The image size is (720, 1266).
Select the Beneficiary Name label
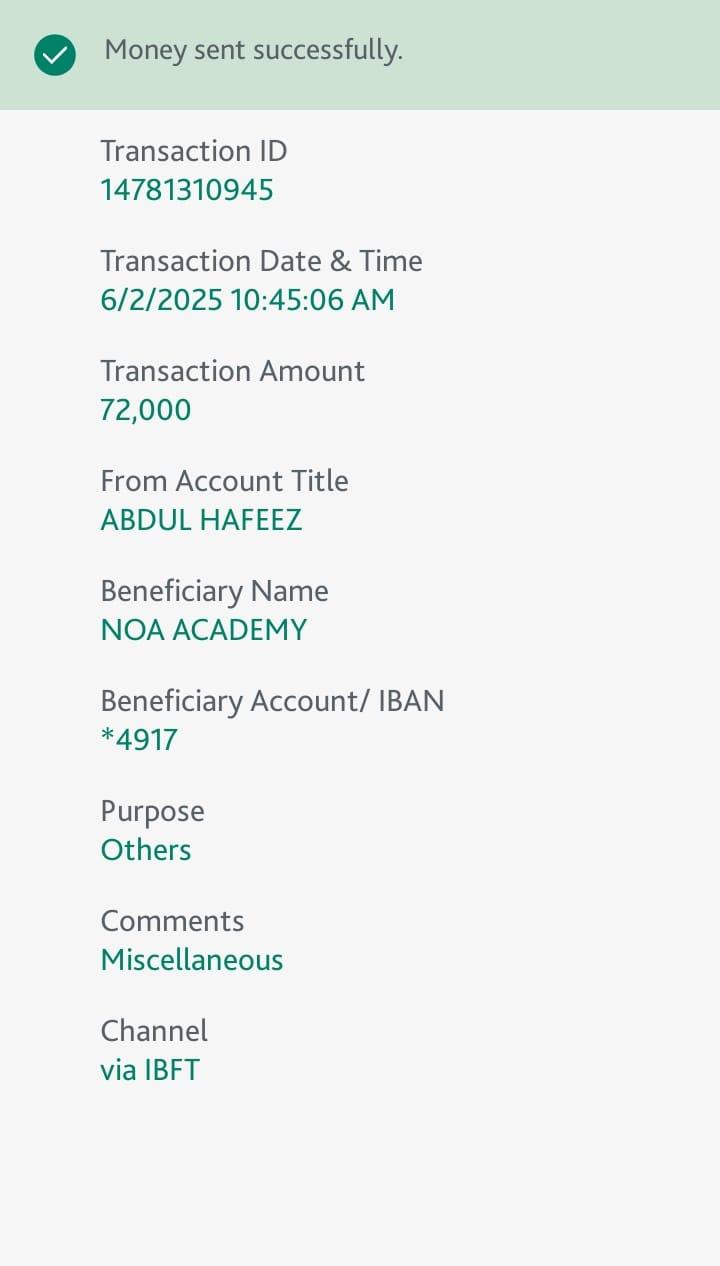(214, 591)
